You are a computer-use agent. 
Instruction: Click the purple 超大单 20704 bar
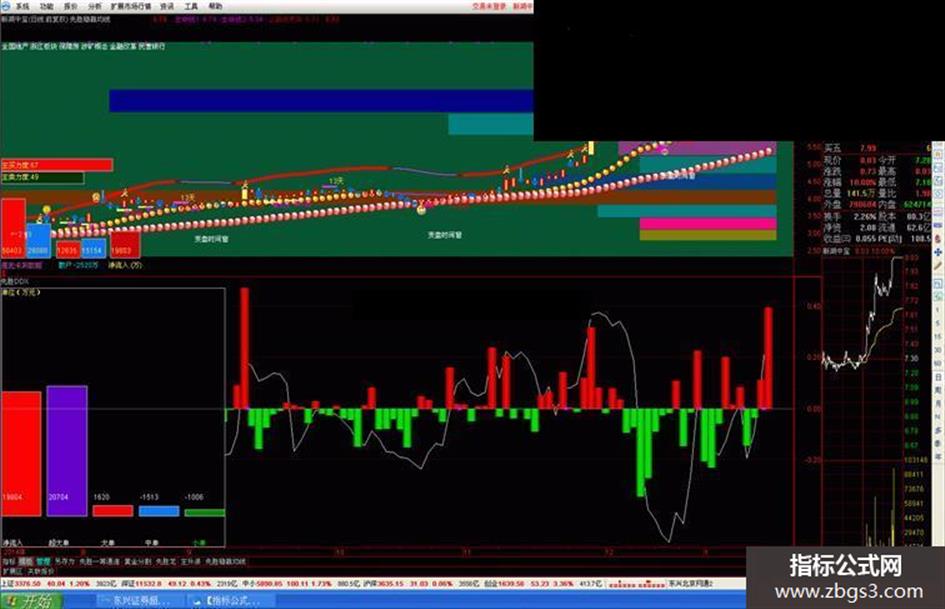(67, 450)
